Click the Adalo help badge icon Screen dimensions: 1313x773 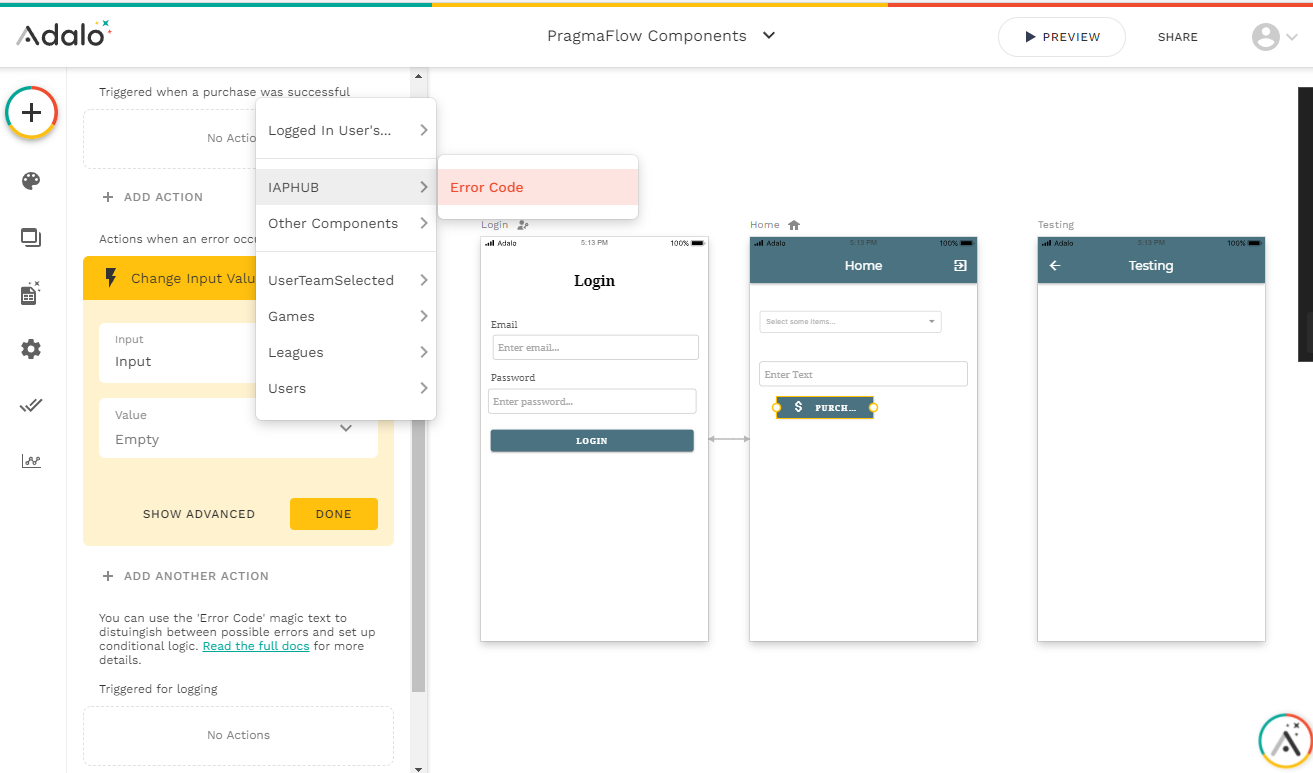click(1285, 739)
